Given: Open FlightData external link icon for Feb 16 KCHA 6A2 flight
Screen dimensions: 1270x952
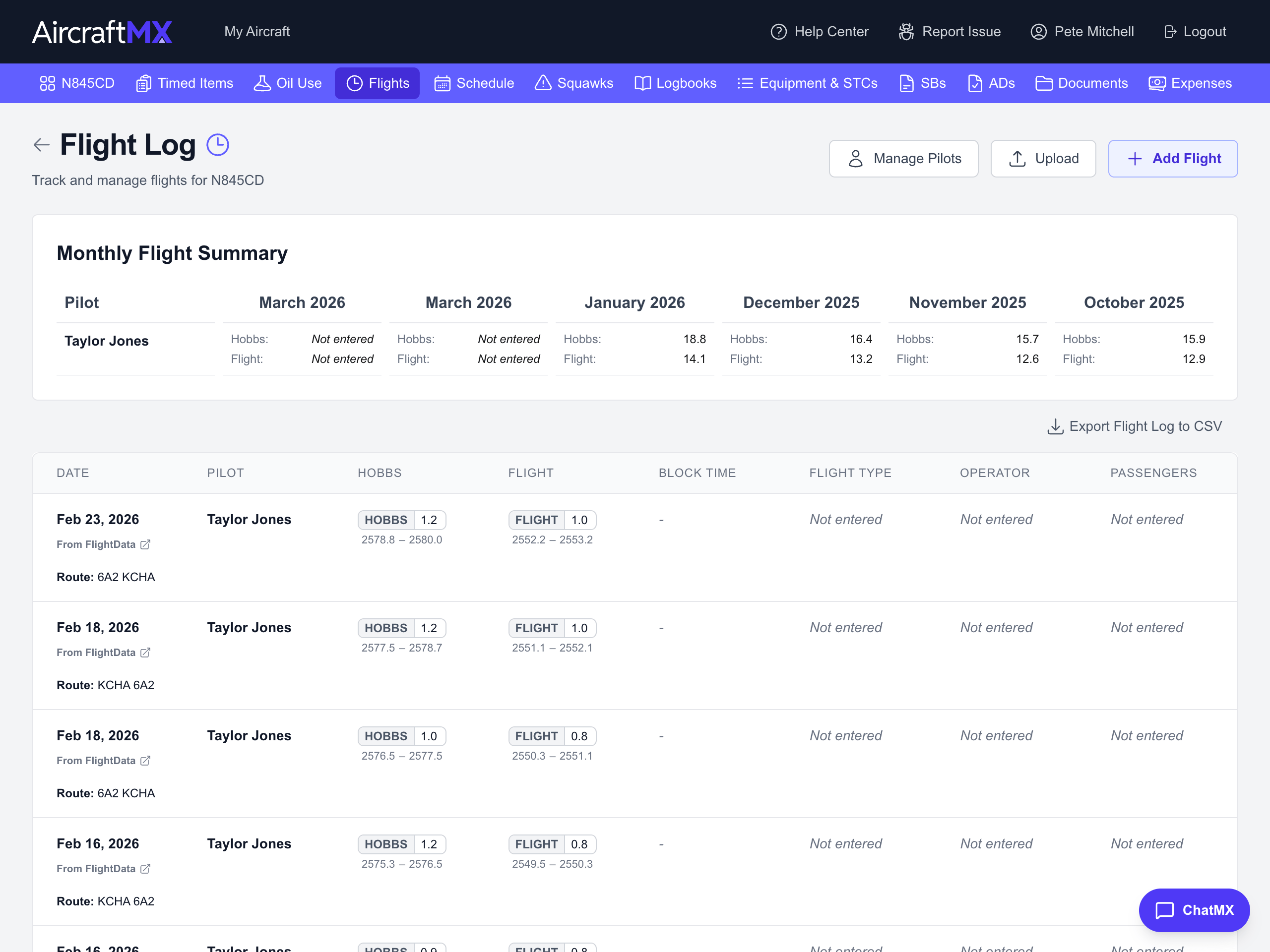Looking at the screenshot, I should pyautogui.click(x=145, y=869).
